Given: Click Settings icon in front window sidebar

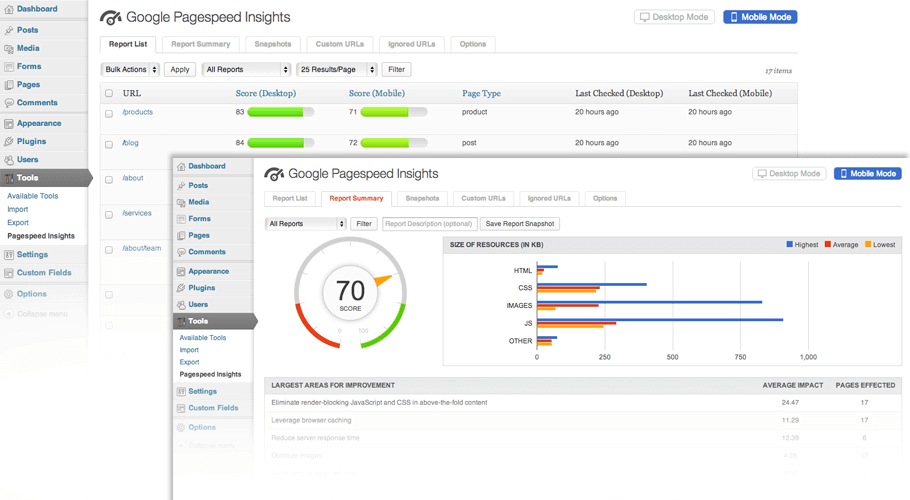Looking at the screenshot, I should click(x=181, y=392).
